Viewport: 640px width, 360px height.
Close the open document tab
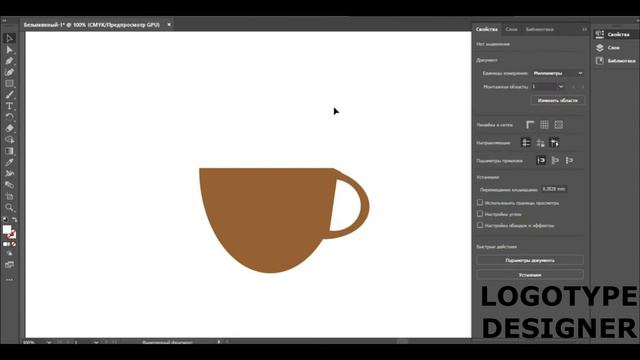169,24
